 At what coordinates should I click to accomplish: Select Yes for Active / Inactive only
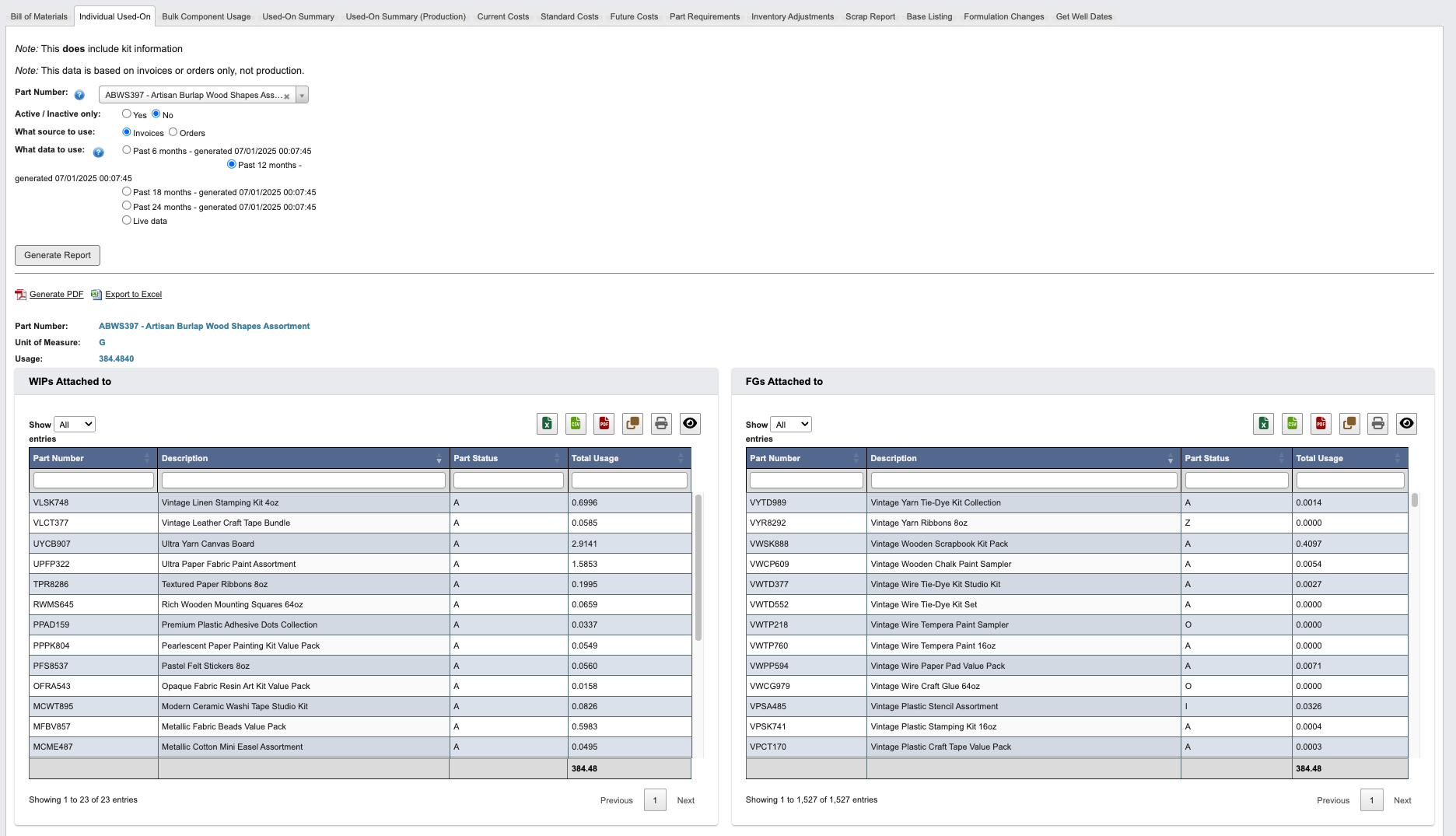pos(127,114)
